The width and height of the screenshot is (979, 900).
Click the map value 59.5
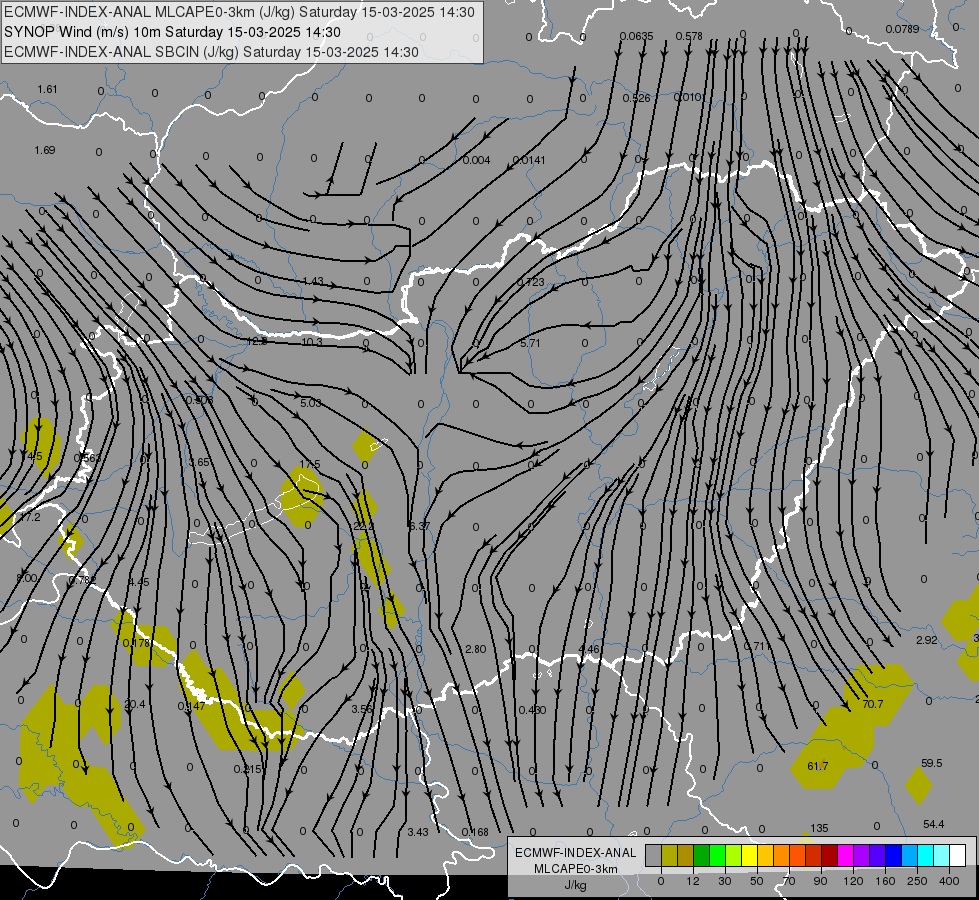tap(932, 763)
